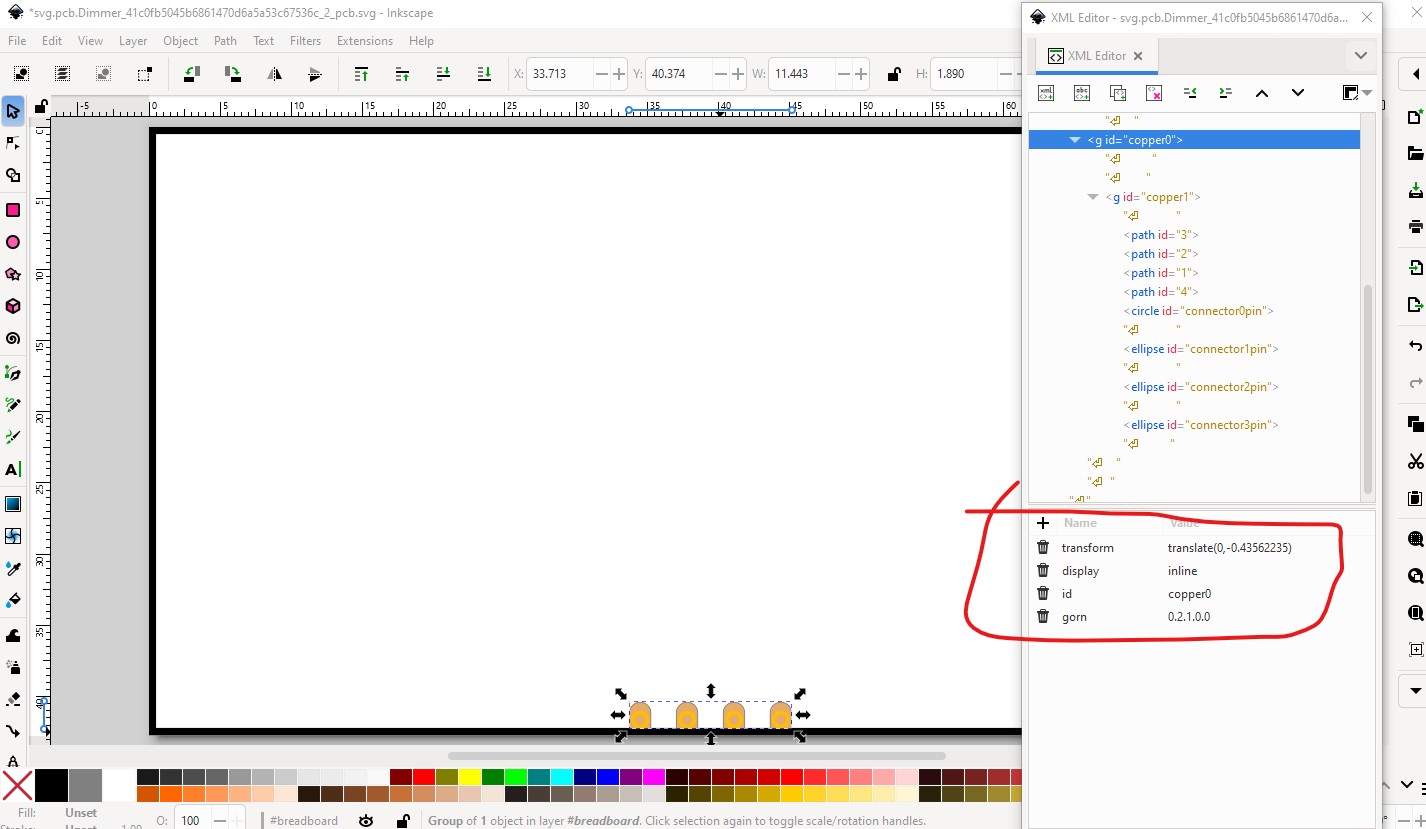Click New text node icon in XML Editor
The height and width of the screenshot is (829, 1426).
click(1082, 93)
